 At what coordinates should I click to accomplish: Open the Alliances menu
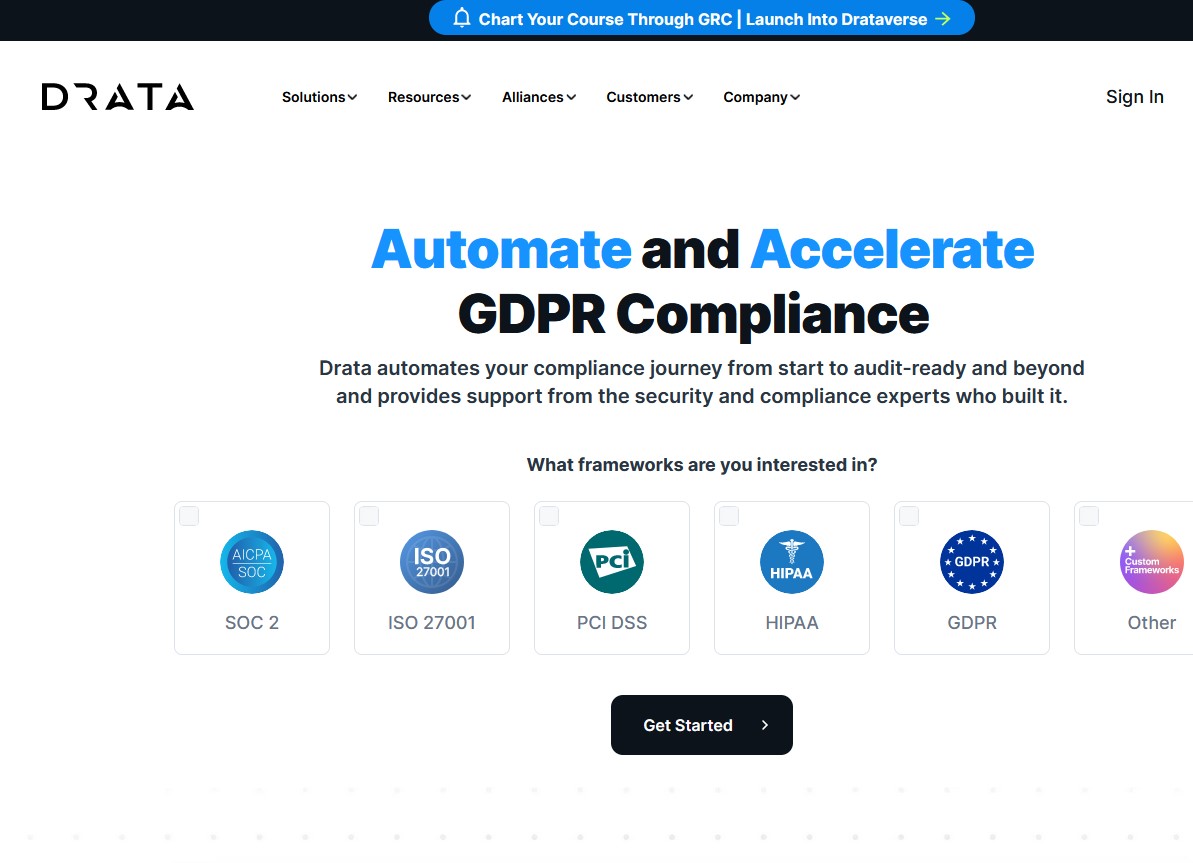(x=539, y=97)
